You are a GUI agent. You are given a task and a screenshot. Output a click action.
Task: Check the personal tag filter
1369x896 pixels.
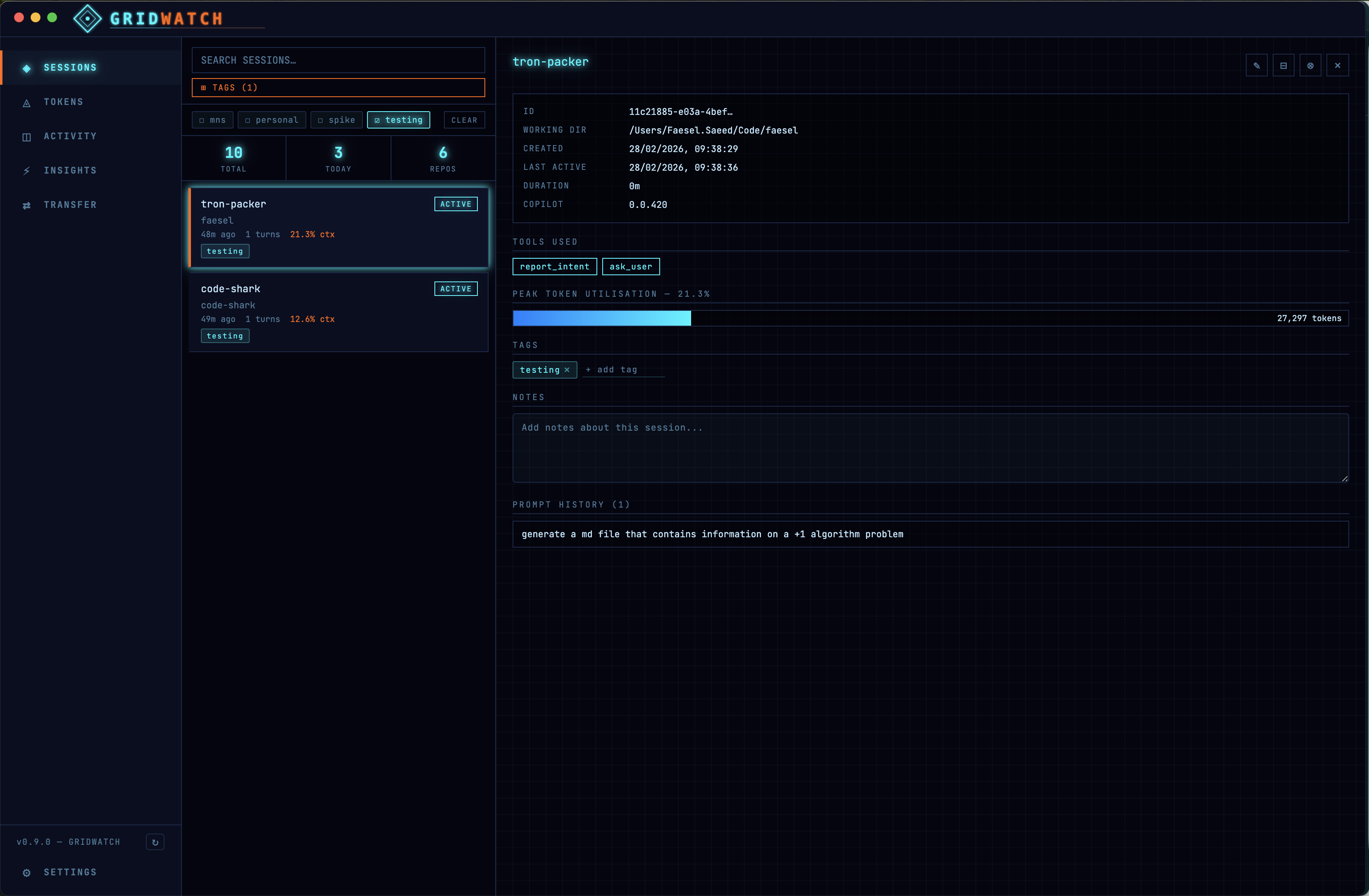(272, 119)
